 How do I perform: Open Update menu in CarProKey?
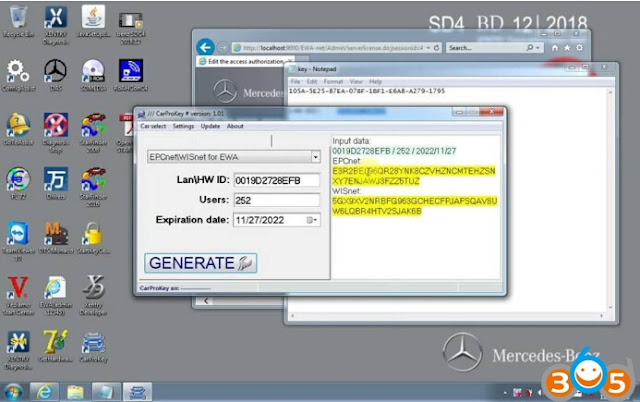pyautogui.click(x=210, y=126)
